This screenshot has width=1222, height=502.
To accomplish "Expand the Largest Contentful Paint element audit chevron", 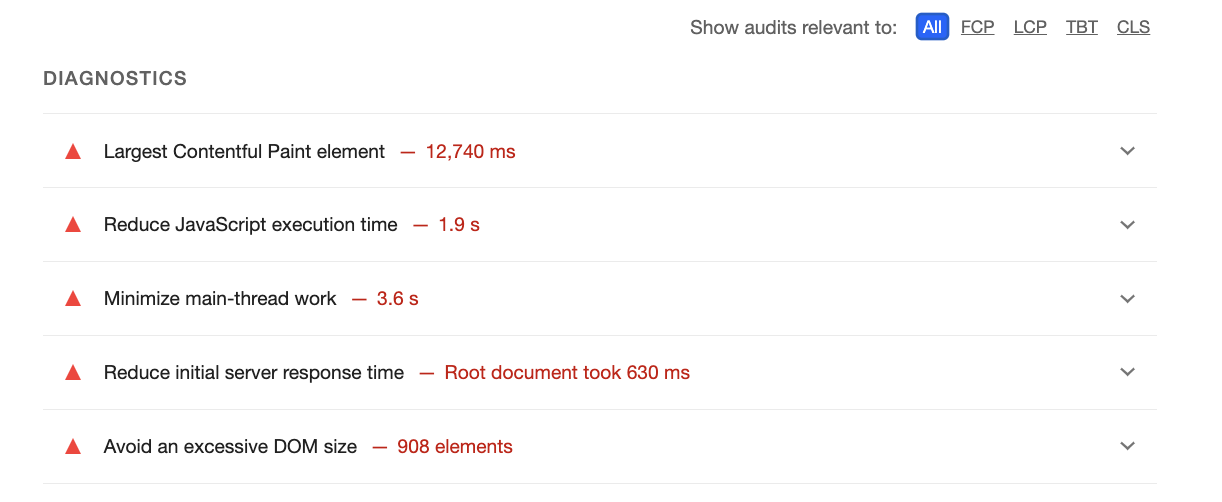I will [x=1128, y=151].
